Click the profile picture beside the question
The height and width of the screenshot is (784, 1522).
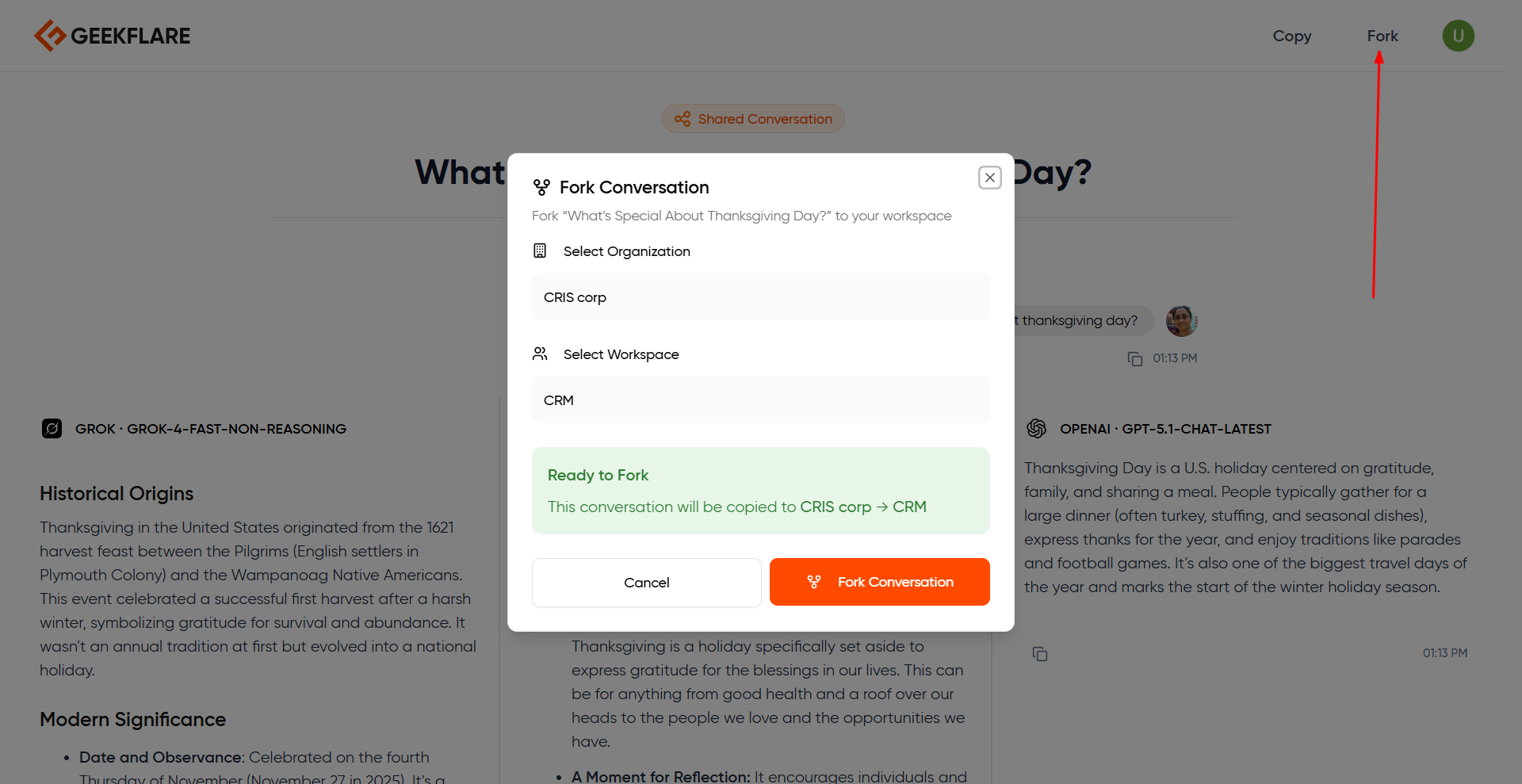(1180, 320)
